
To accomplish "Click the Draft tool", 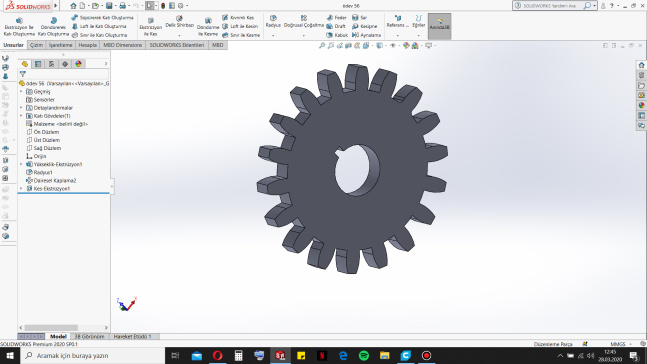I will 336,26.
